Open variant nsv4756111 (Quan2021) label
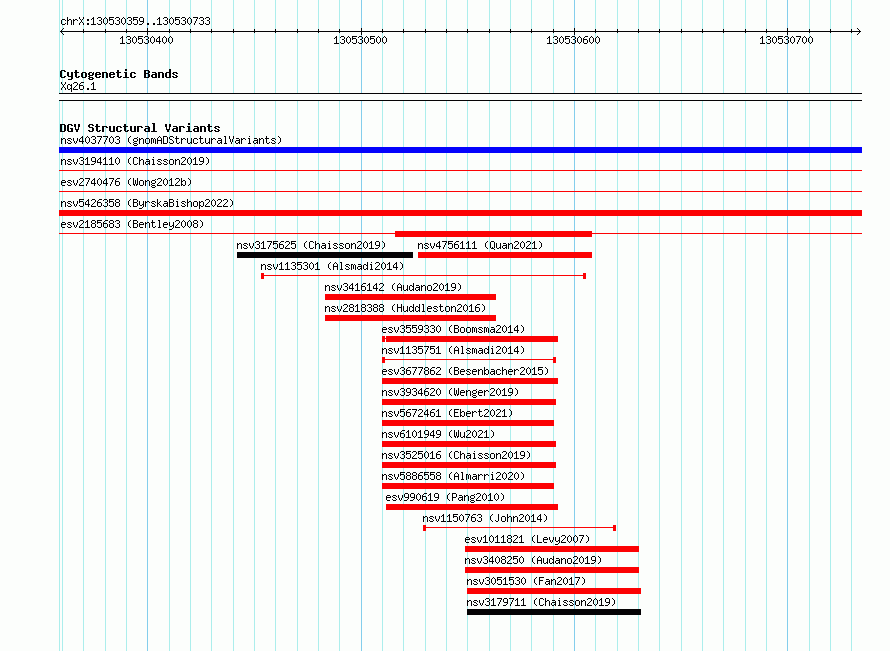 pyautogui.click(x=480, y=245)
